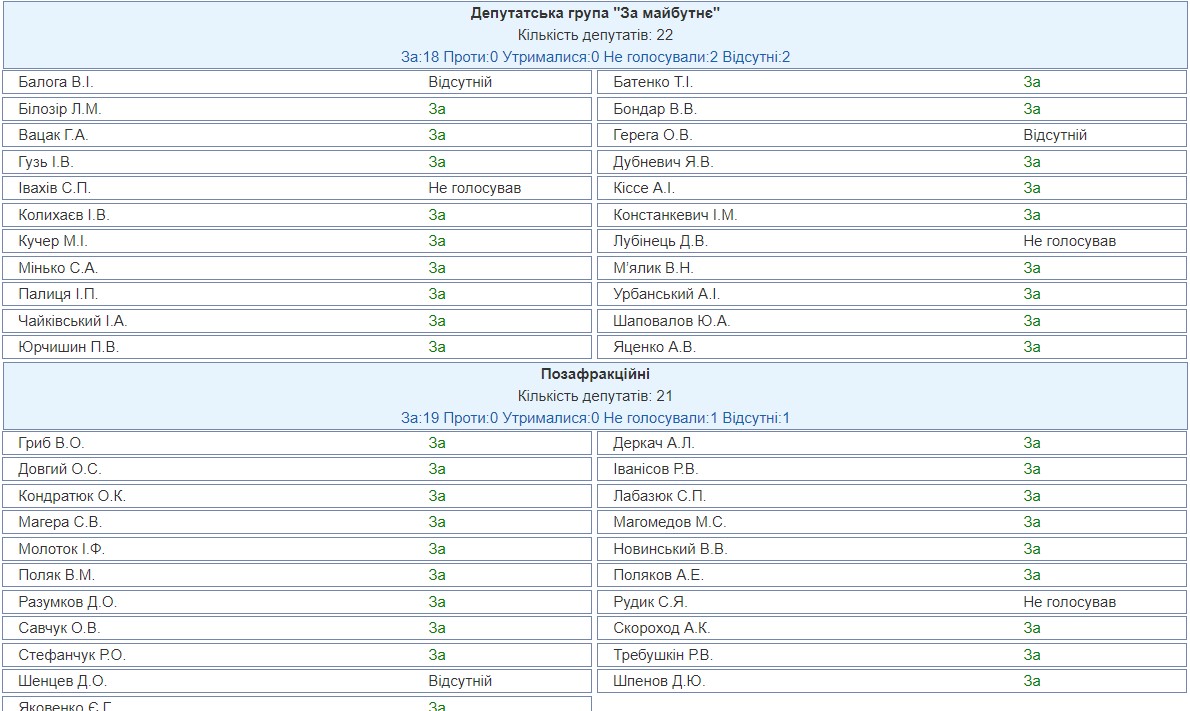Viewport: 1190px width, 711px height.
Task: Click Рудик С.Я. "Не голосував" status
Action: 1069,602
